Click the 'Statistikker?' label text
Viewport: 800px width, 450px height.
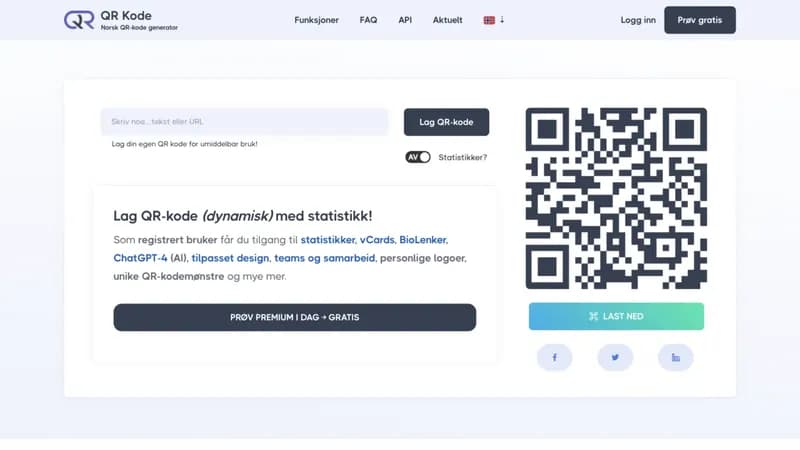click(x=463, y=157)
